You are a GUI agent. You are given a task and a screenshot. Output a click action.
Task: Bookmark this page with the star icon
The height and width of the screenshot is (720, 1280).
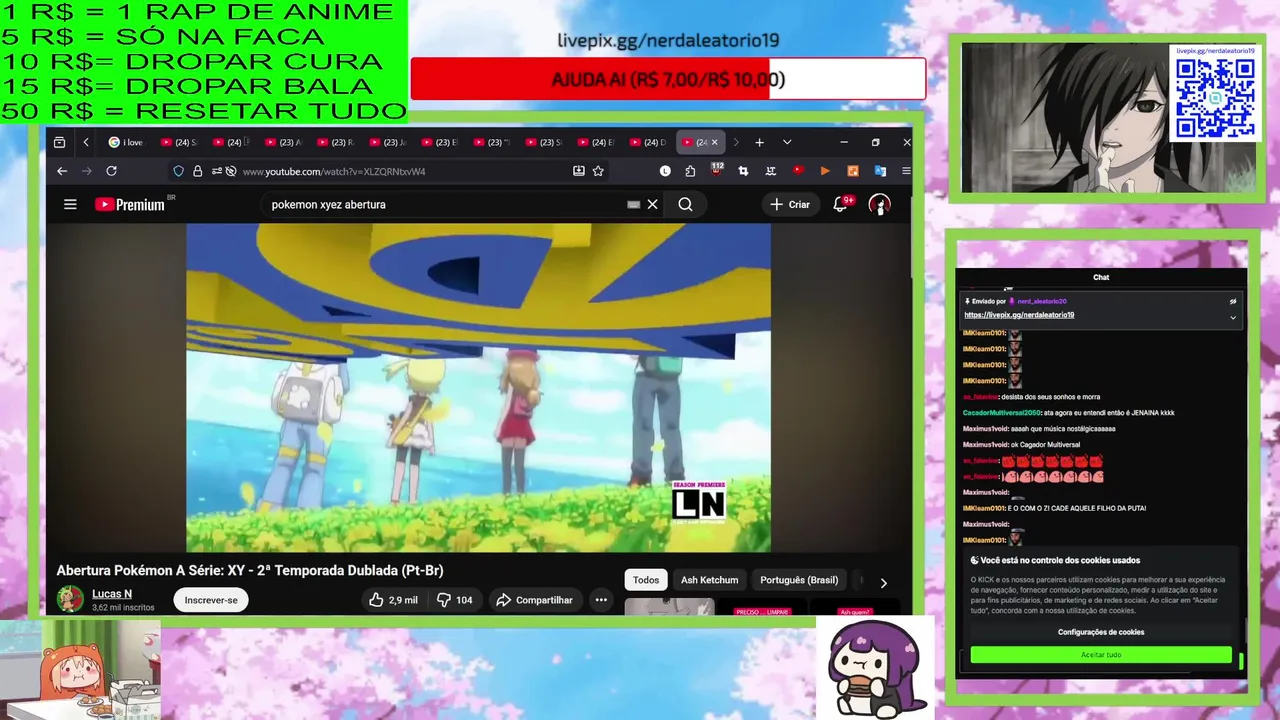point(598,171)
